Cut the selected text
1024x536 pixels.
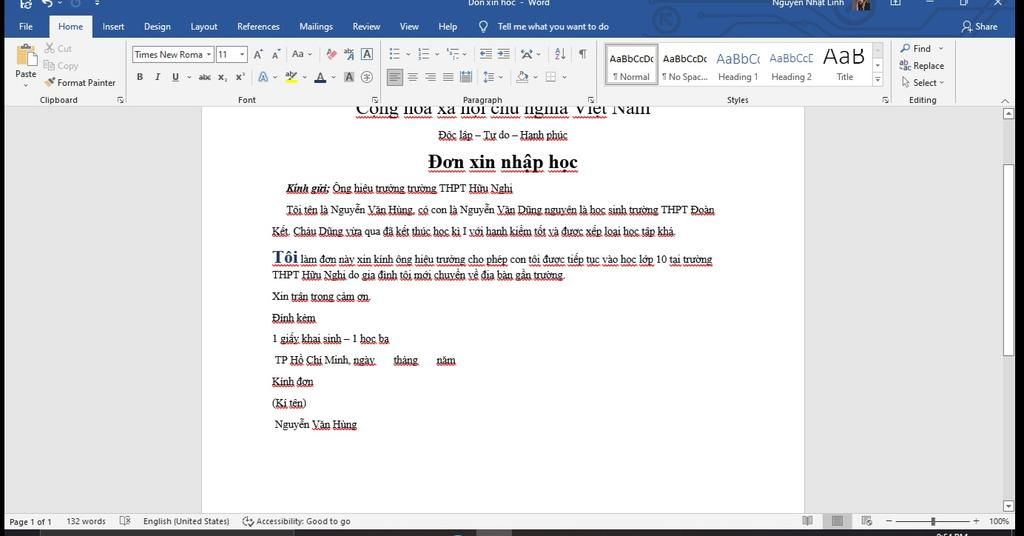pos(57,48)
